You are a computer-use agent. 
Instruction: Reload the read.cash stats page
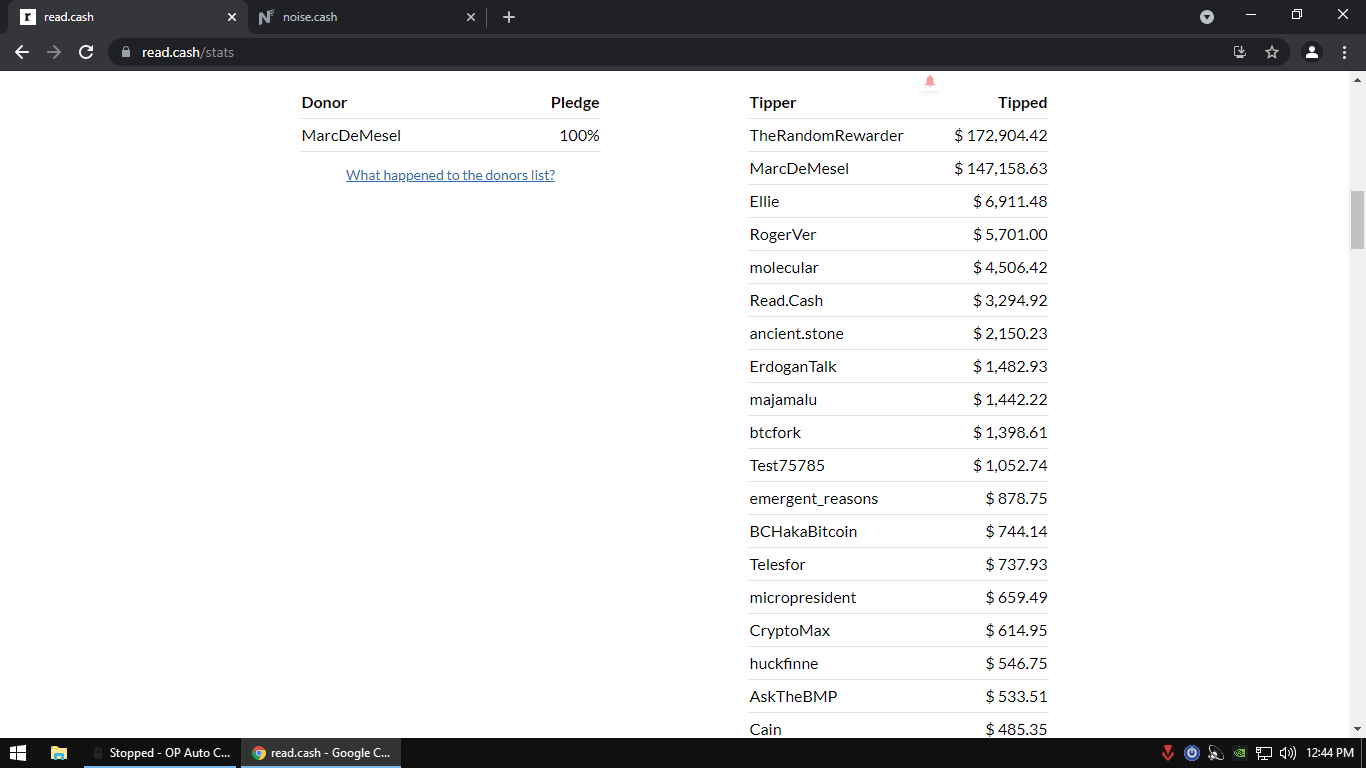[86, 52]
